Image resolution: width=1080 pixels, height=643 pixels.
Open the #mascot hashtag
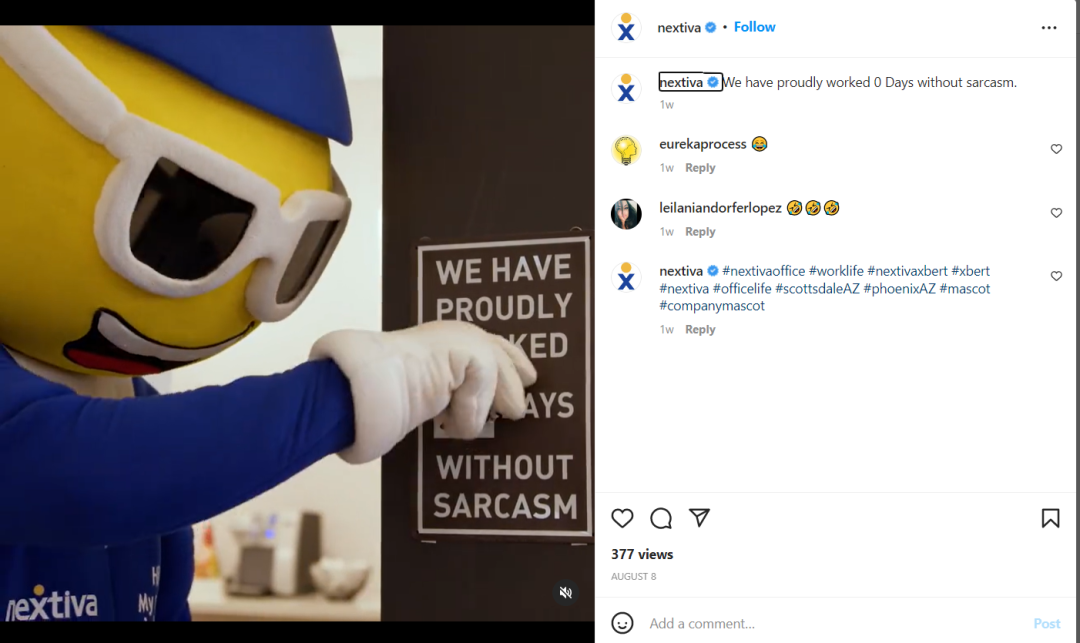tap(965, 288)
